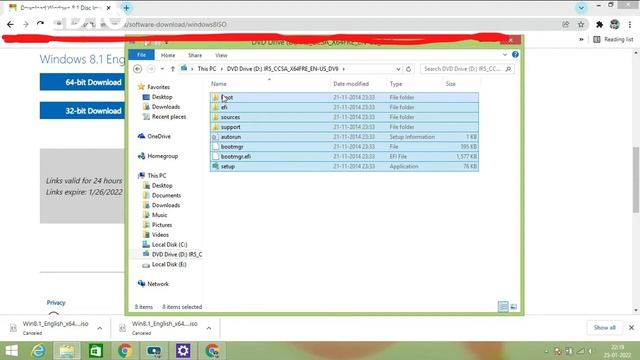Sort by the Size column

click(x=451, y=84)
